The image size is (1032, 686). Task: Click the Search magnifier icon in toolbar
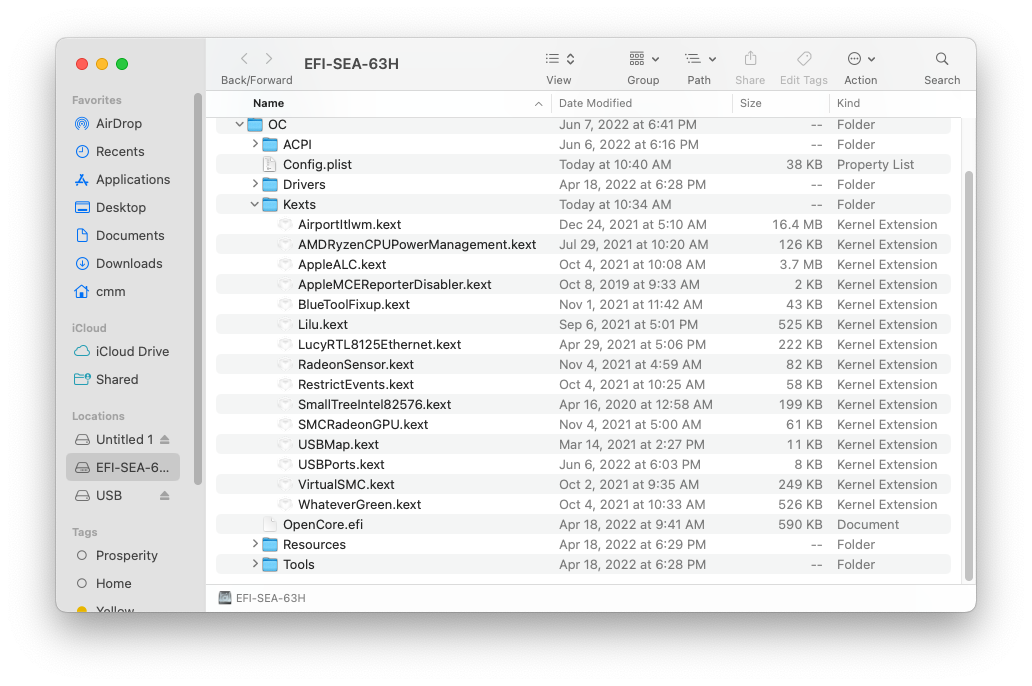[x=941, y=60]
